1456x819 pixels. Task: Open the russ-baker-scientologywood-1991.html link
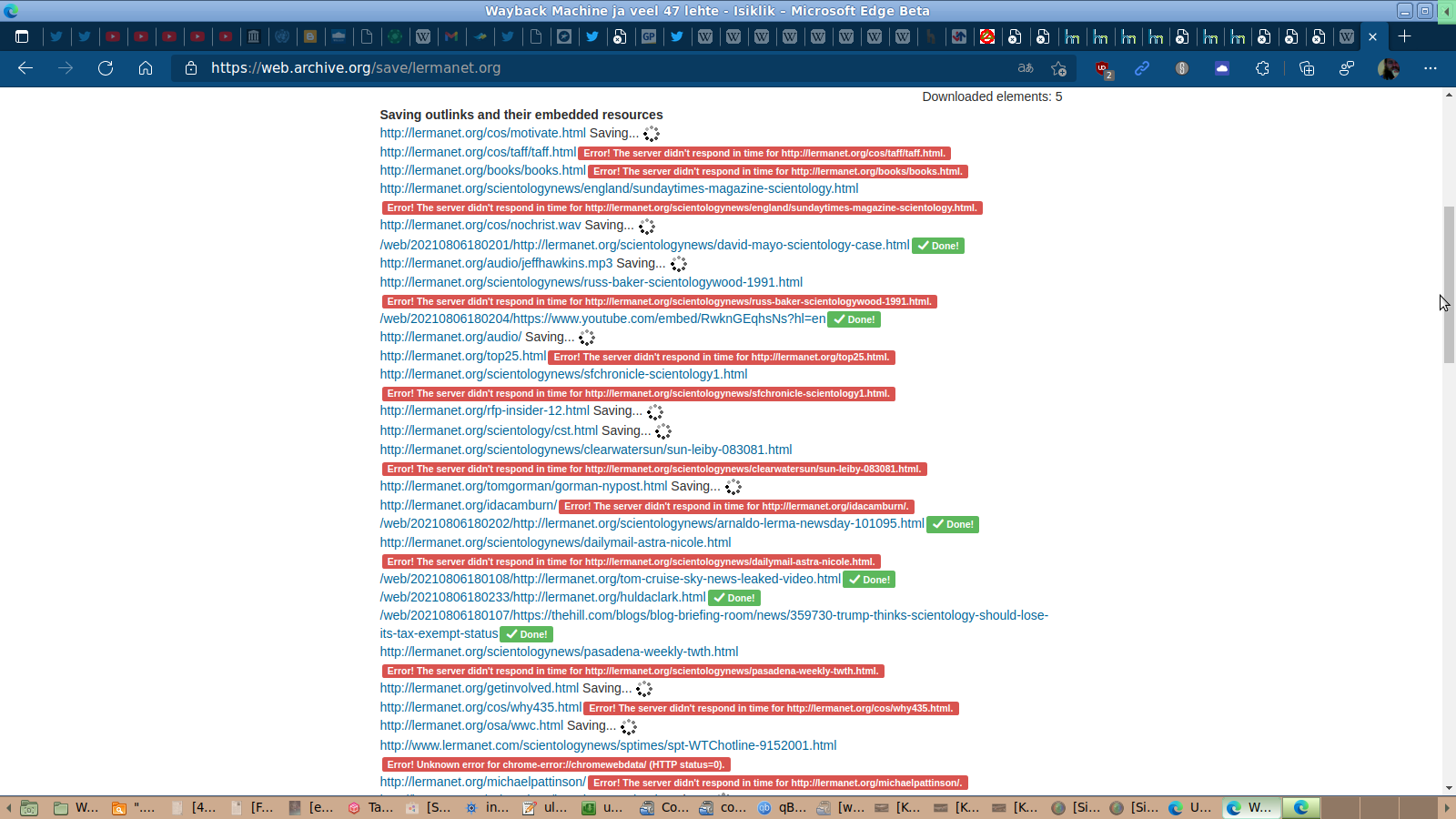(x=591, y=282)
